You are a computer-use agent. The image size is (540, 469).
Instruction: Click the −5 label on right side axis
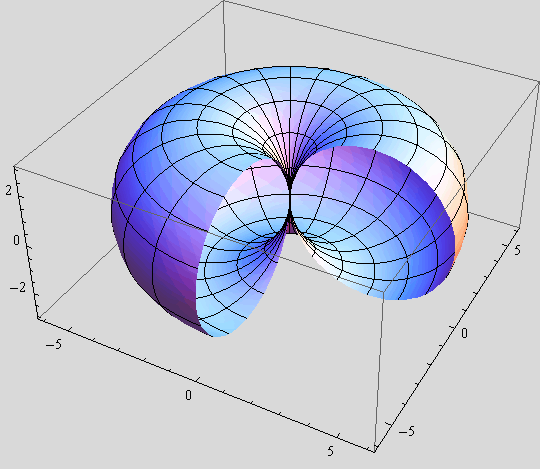407,431
